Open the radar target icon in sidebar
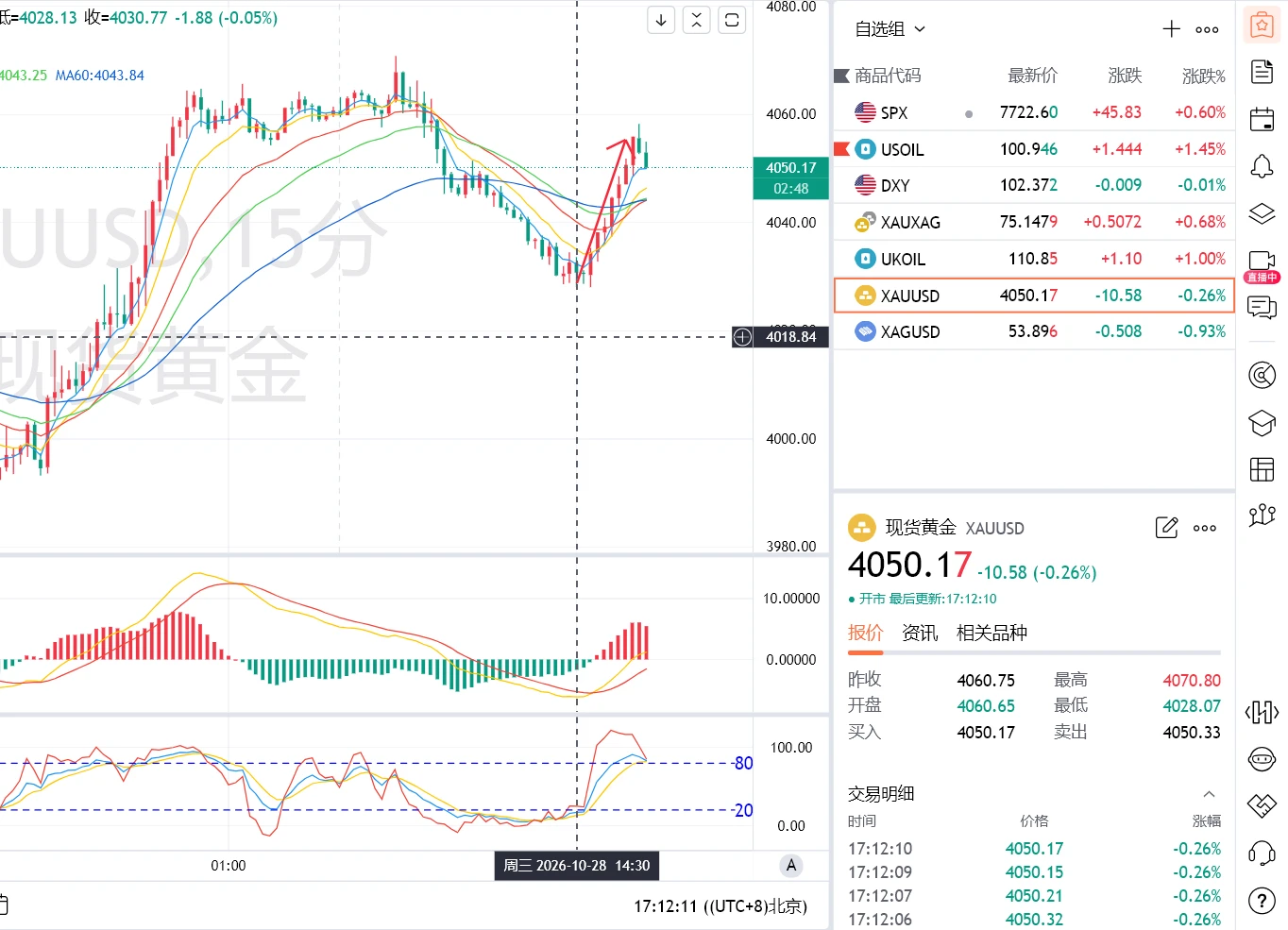This screenshot has width=1288, height=930. pyautogui.click(x=1262, y=375)
